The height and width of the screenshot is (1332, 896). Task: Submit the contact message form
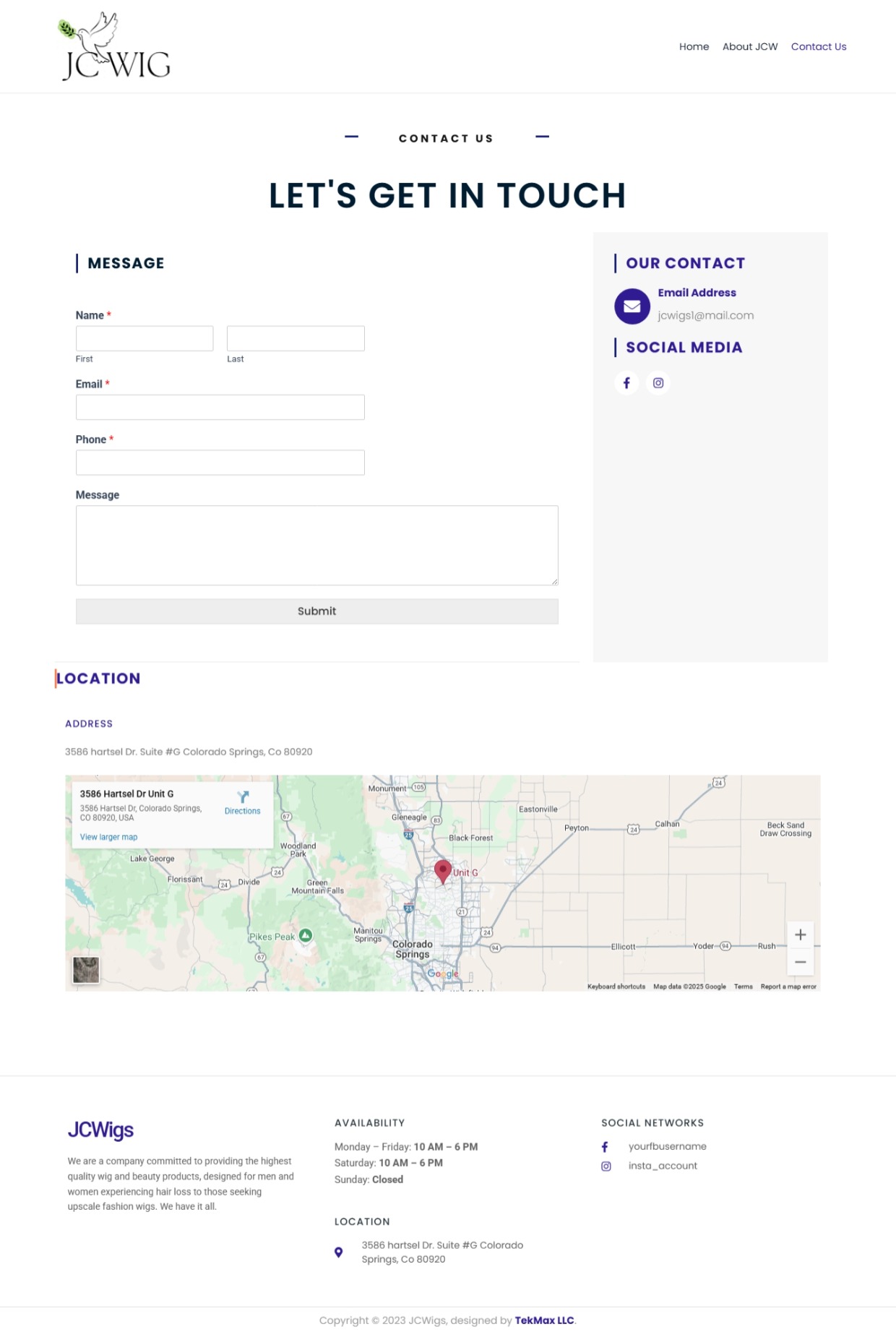[316, 611]
